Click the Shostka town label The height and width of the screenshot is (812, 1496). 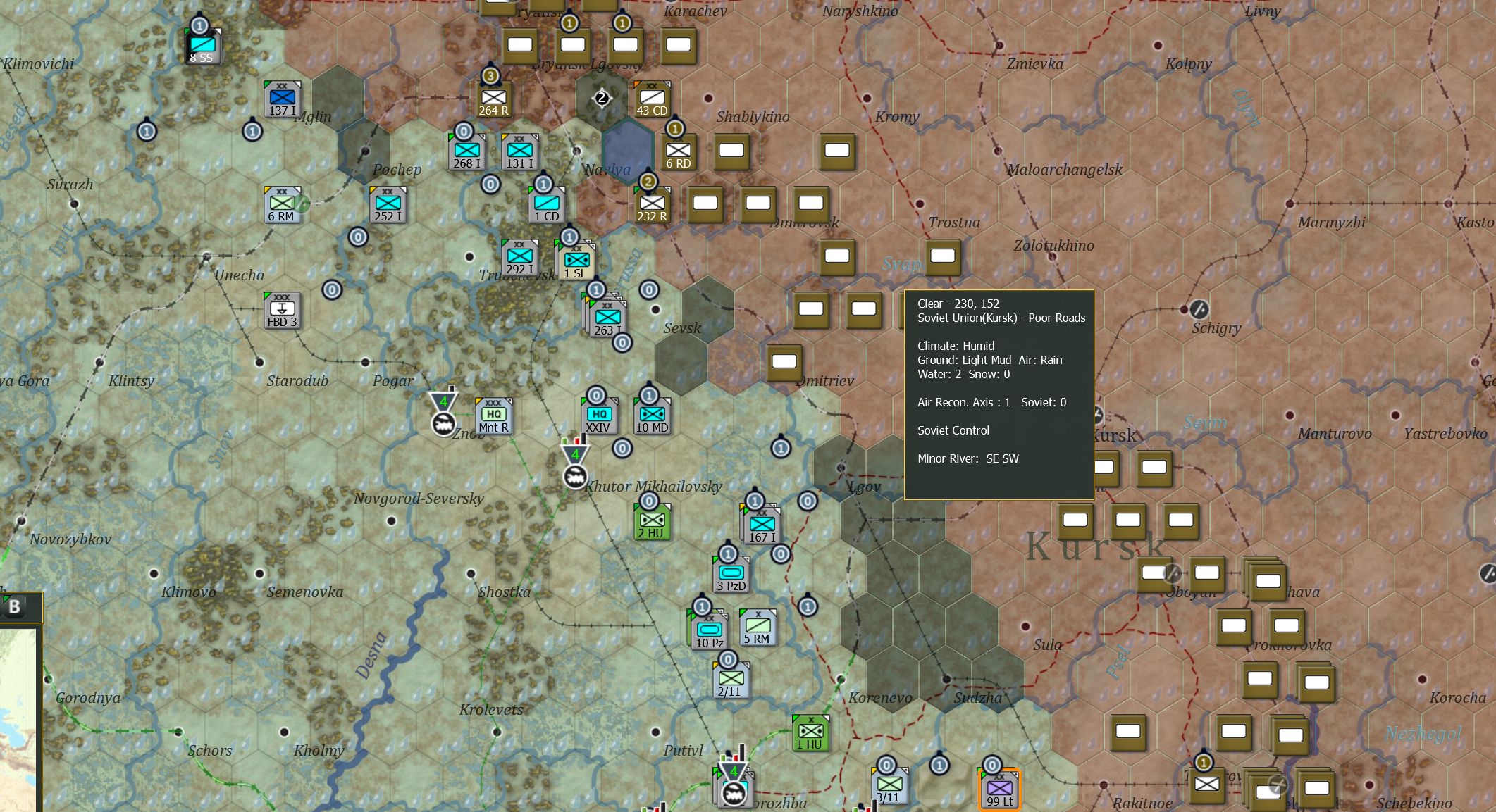coord(505,592)
